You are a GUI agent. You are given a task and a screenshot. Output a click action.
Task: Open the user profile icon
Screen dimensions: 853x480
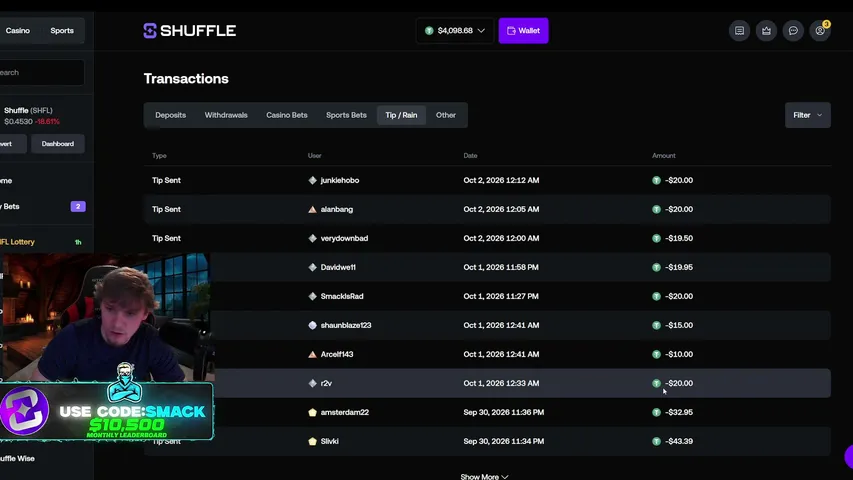(x=820, y=30)
